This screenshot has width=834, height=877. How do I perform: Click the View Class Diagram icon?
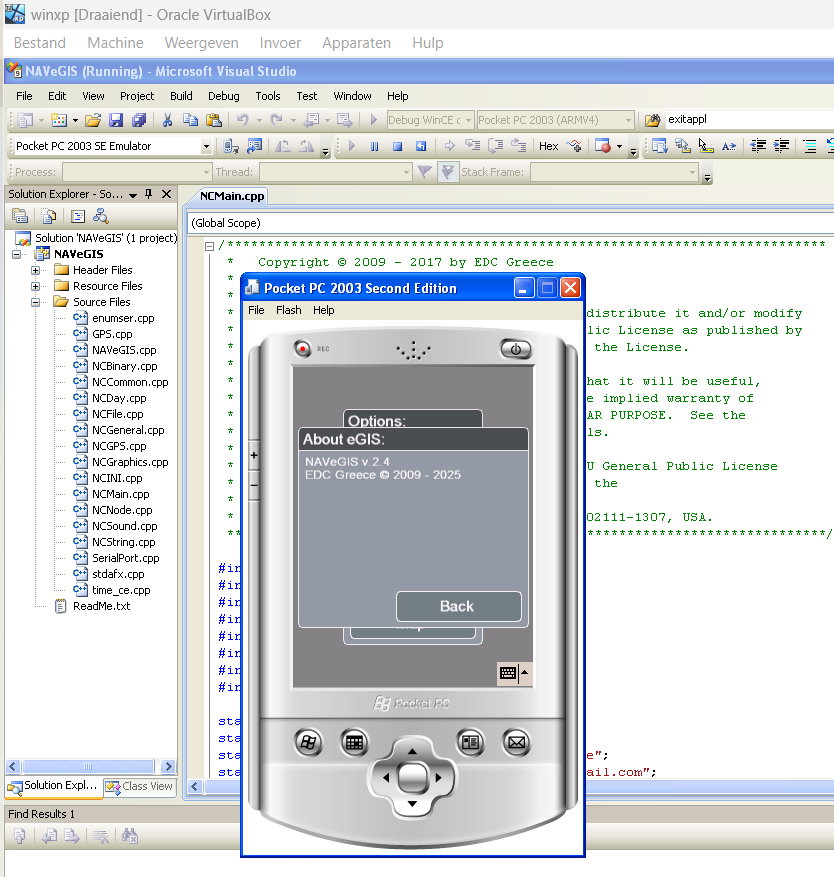[x=101, y=216]
